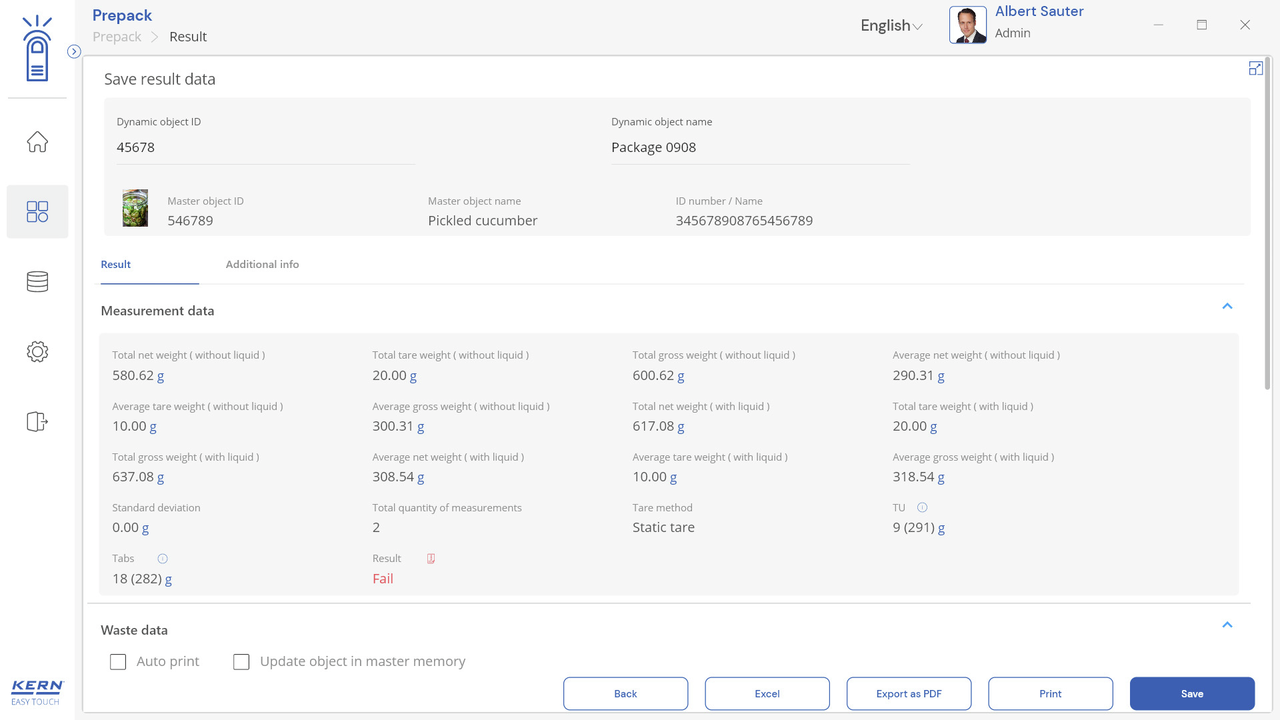Click the info icon next to TU
The width and height of the screenshot is (1280, 720).
(x=922, y=508)
